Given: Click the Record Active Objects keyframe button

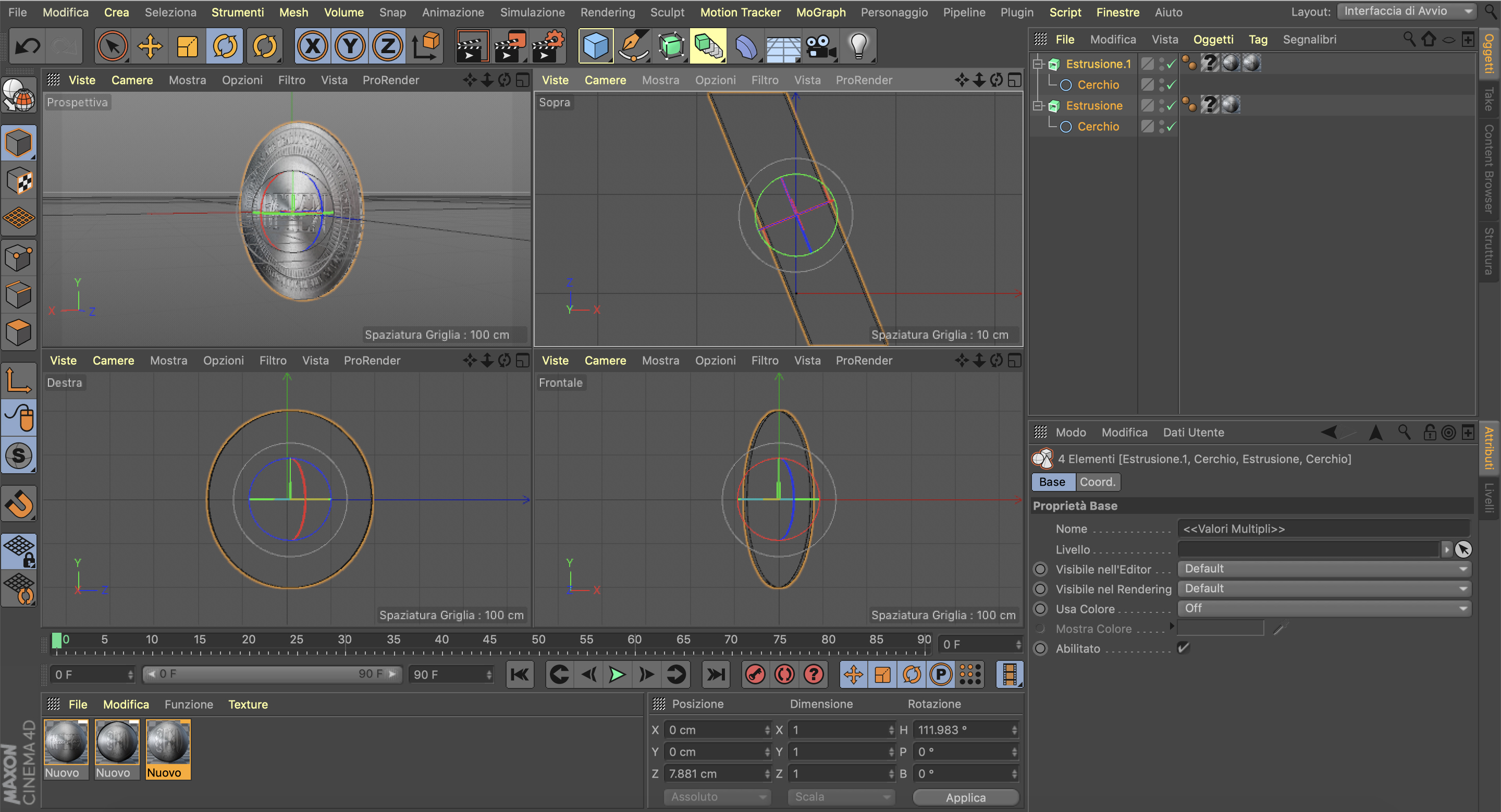Looking at the screenshot, I should (x=756, y=674).
